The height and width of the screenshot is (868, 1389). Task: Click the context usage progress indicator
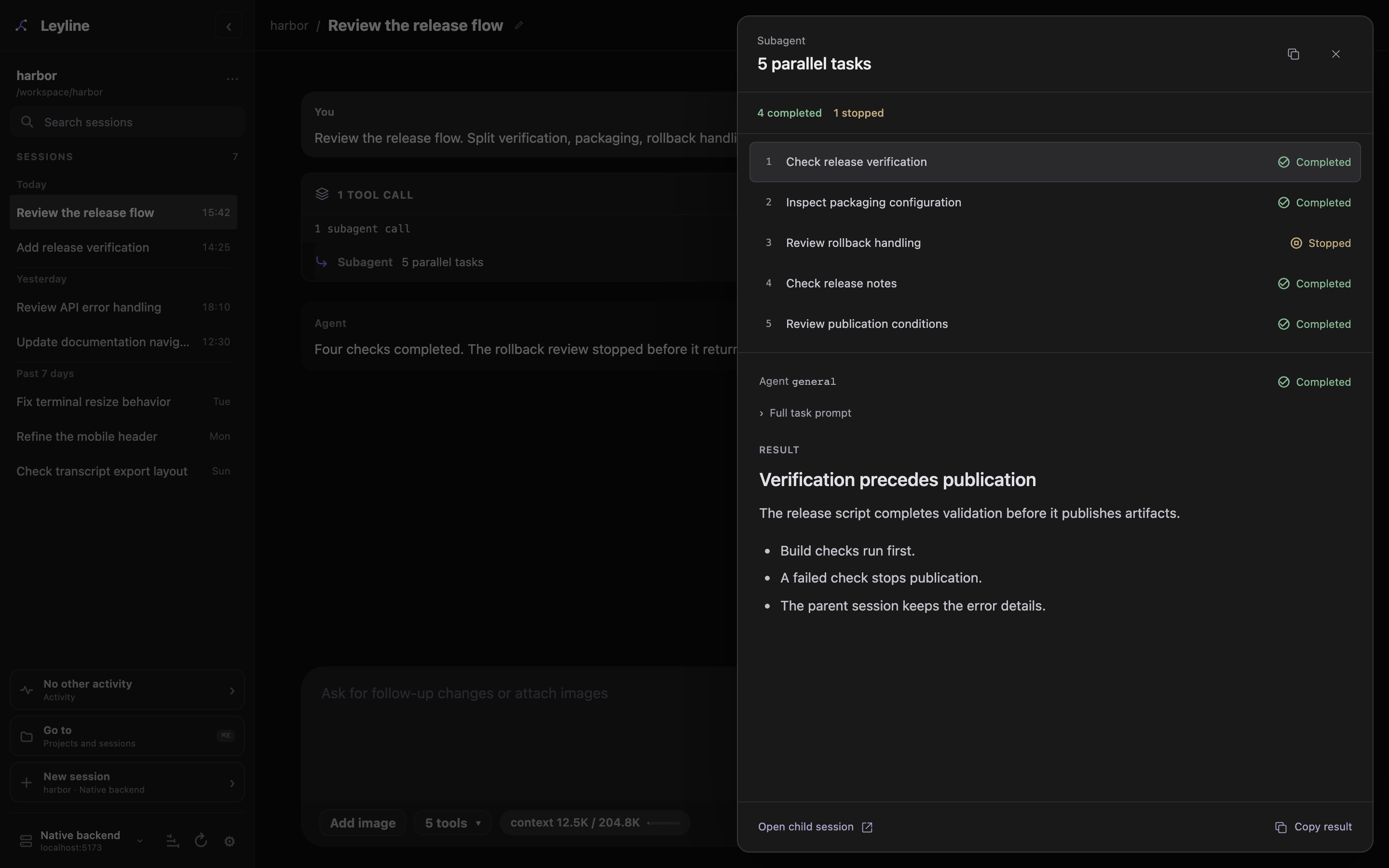coord(594,823)
